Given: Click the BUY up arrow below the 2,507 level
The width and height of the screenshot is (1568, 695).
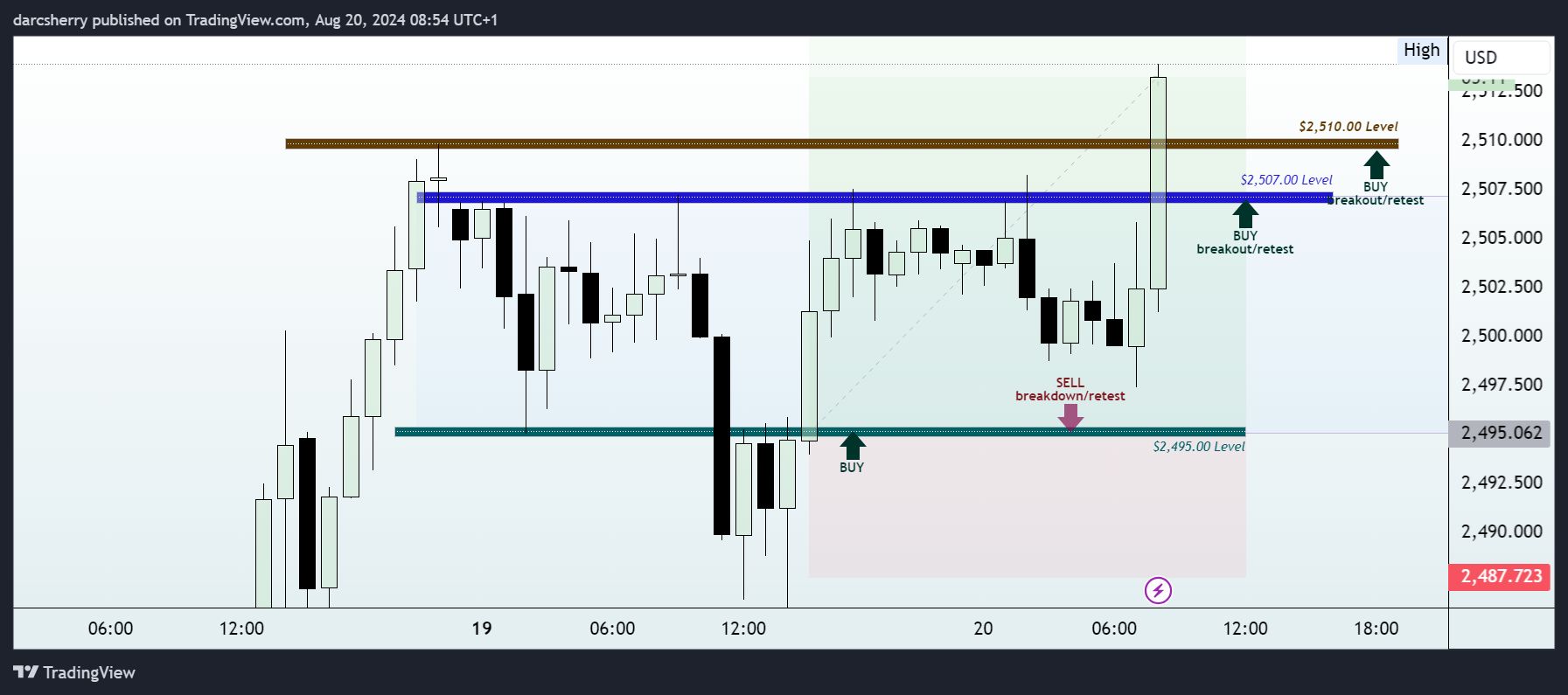Looking at the screenshot, I should tap(1245, 215).
